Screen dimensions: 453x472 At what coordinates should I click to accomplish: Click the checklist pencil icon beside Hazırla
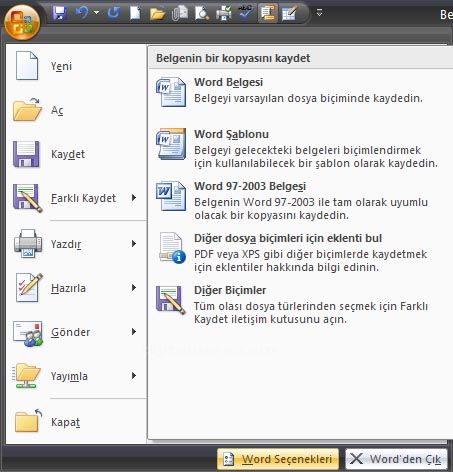[29, 287]
